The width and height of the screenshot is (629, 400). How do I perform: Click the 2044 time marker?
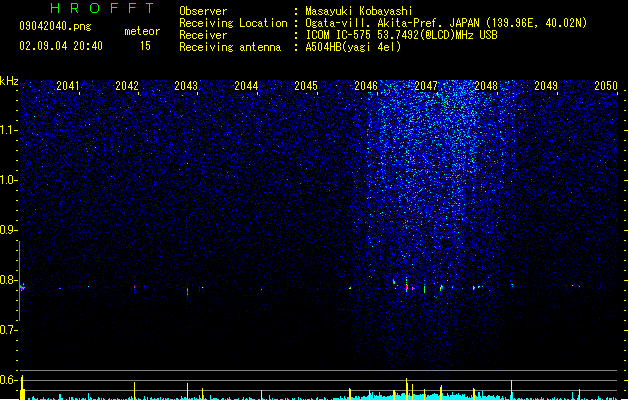[x=246, y=85]
